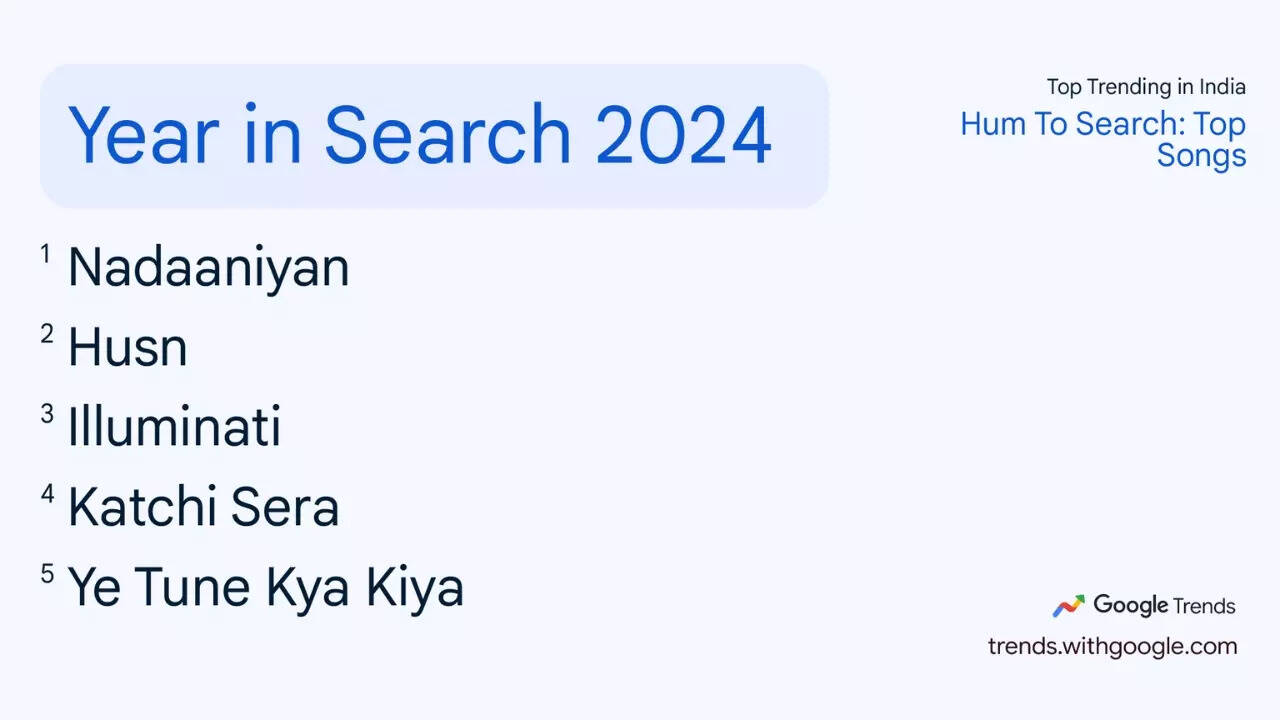Select the song Nadaaniyan

pos(208,268)
